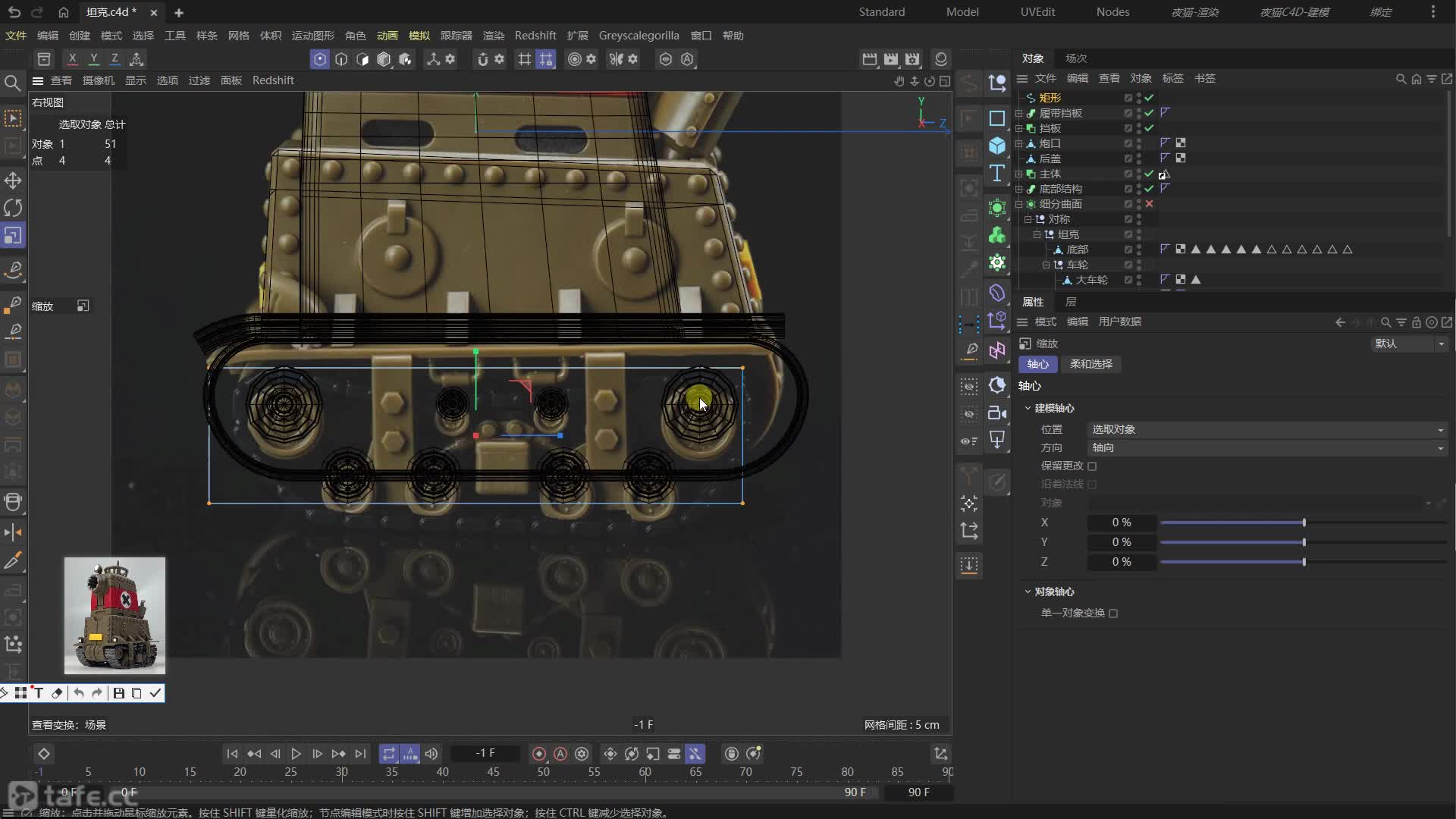
Task: Click the home icon in title bar
Action: [x=64, y=12]
